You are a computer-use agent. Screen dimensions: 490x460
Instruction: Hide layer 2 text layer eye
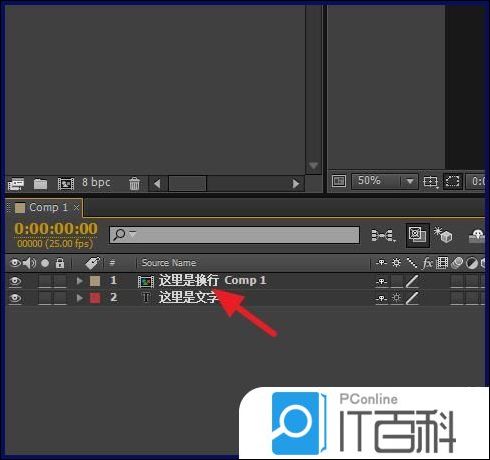pyautogui.click(x=15, y=298)
